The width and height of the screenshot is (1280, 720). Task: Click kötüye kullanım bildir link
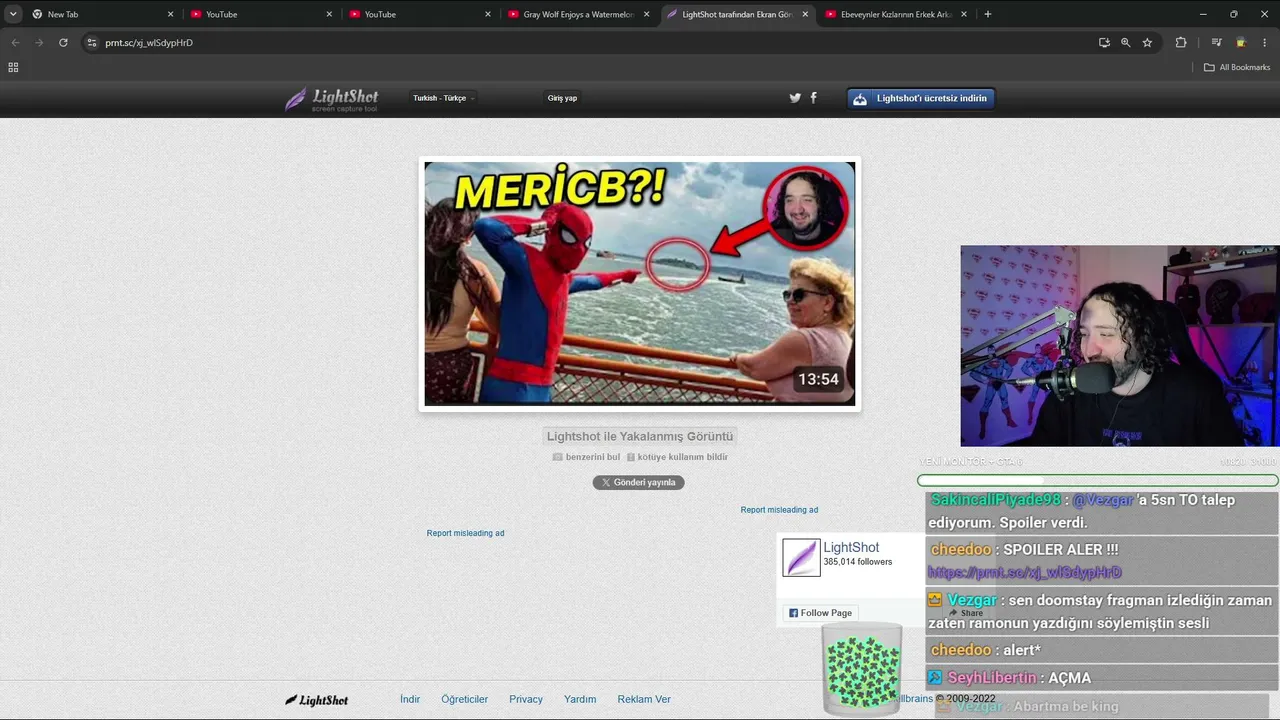(677, 457)
